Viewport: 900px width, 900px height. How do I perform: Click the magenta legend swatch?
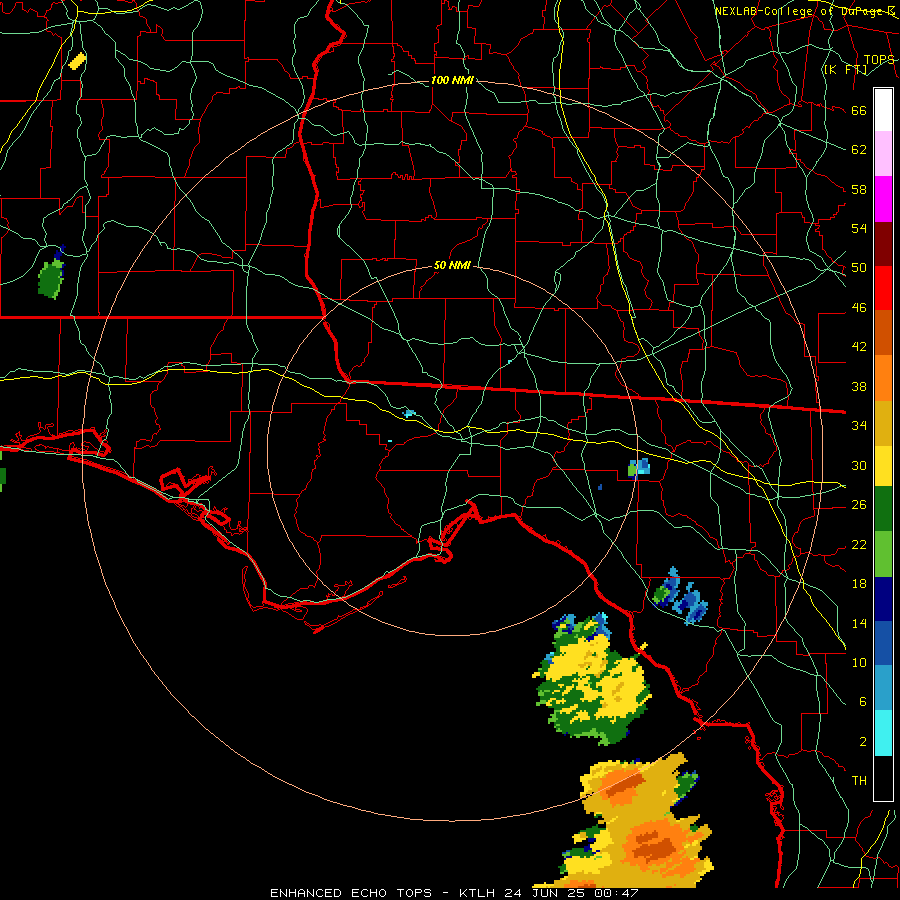[883, 199]
